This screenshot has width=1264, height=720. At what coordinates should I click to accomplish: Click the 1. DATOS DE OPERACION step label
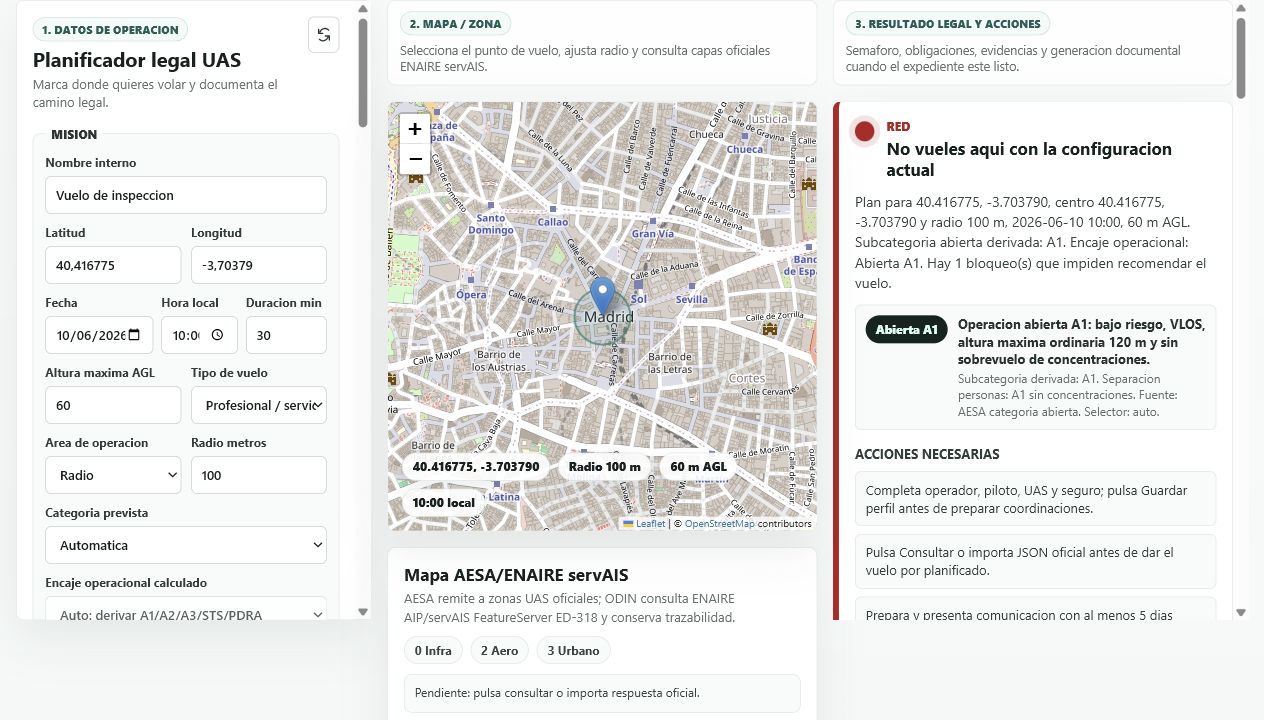[x=110, y=30]
